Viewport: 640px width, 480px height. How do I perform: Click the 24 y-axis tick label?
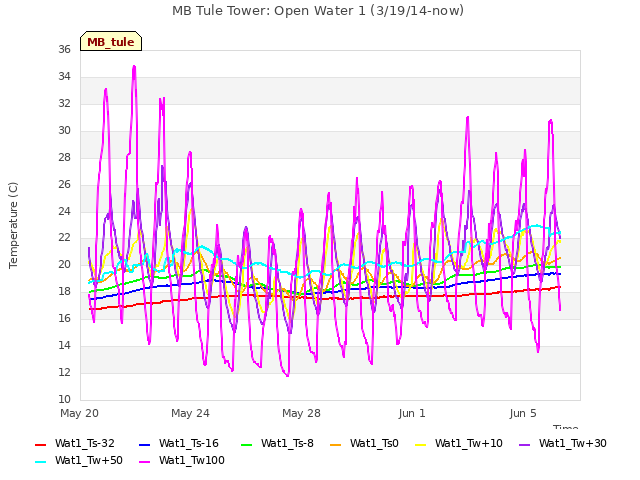point(64,211)
